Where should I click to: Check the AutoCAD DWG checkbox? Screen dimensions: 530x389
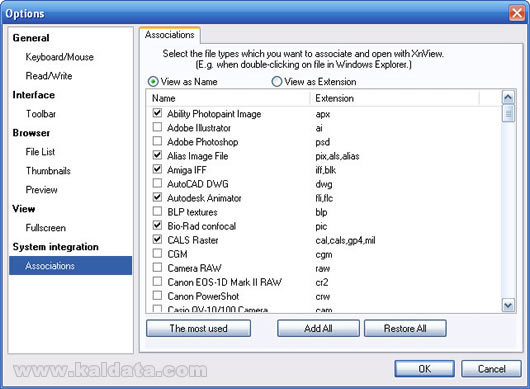[x=157, y=183]
